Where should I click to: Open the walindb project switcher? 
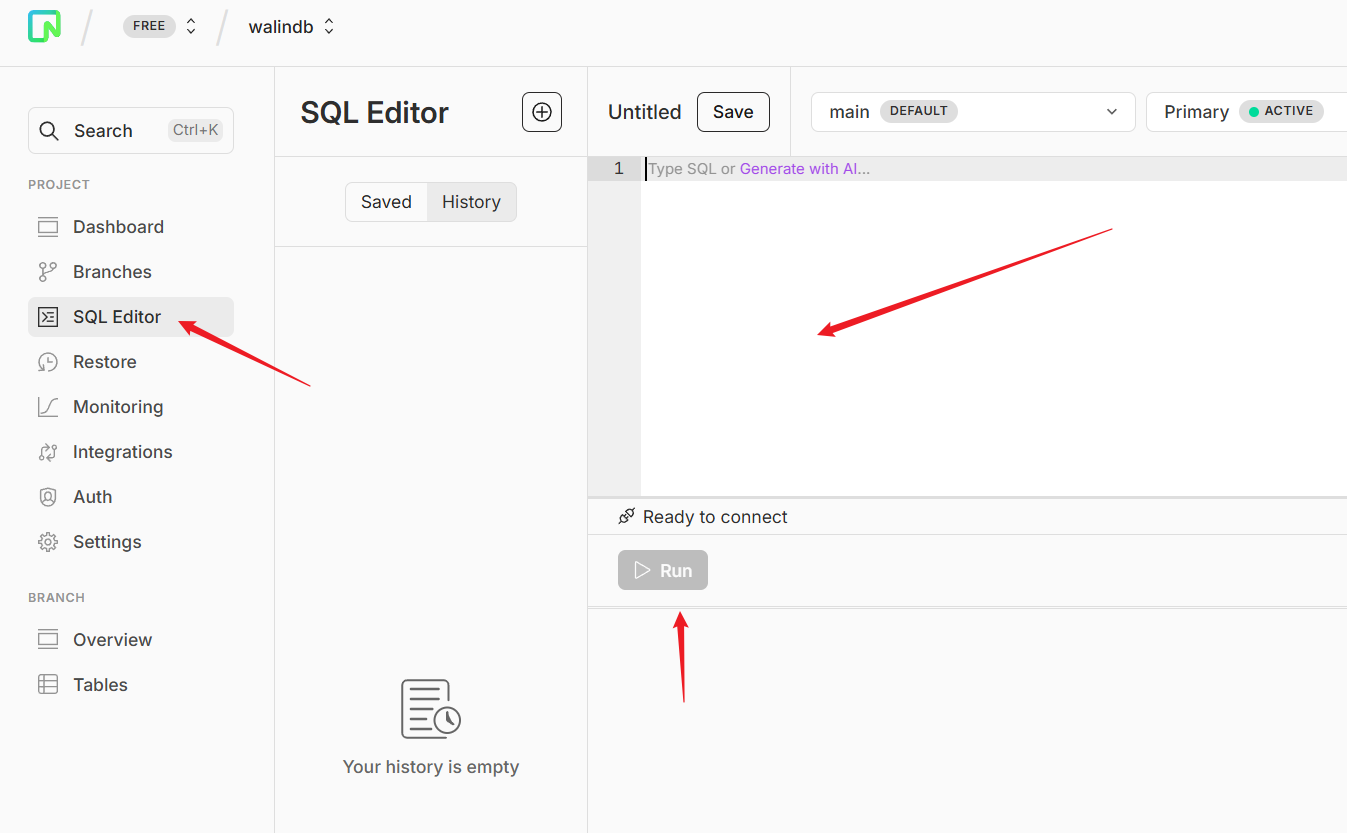tap(291, 26)
